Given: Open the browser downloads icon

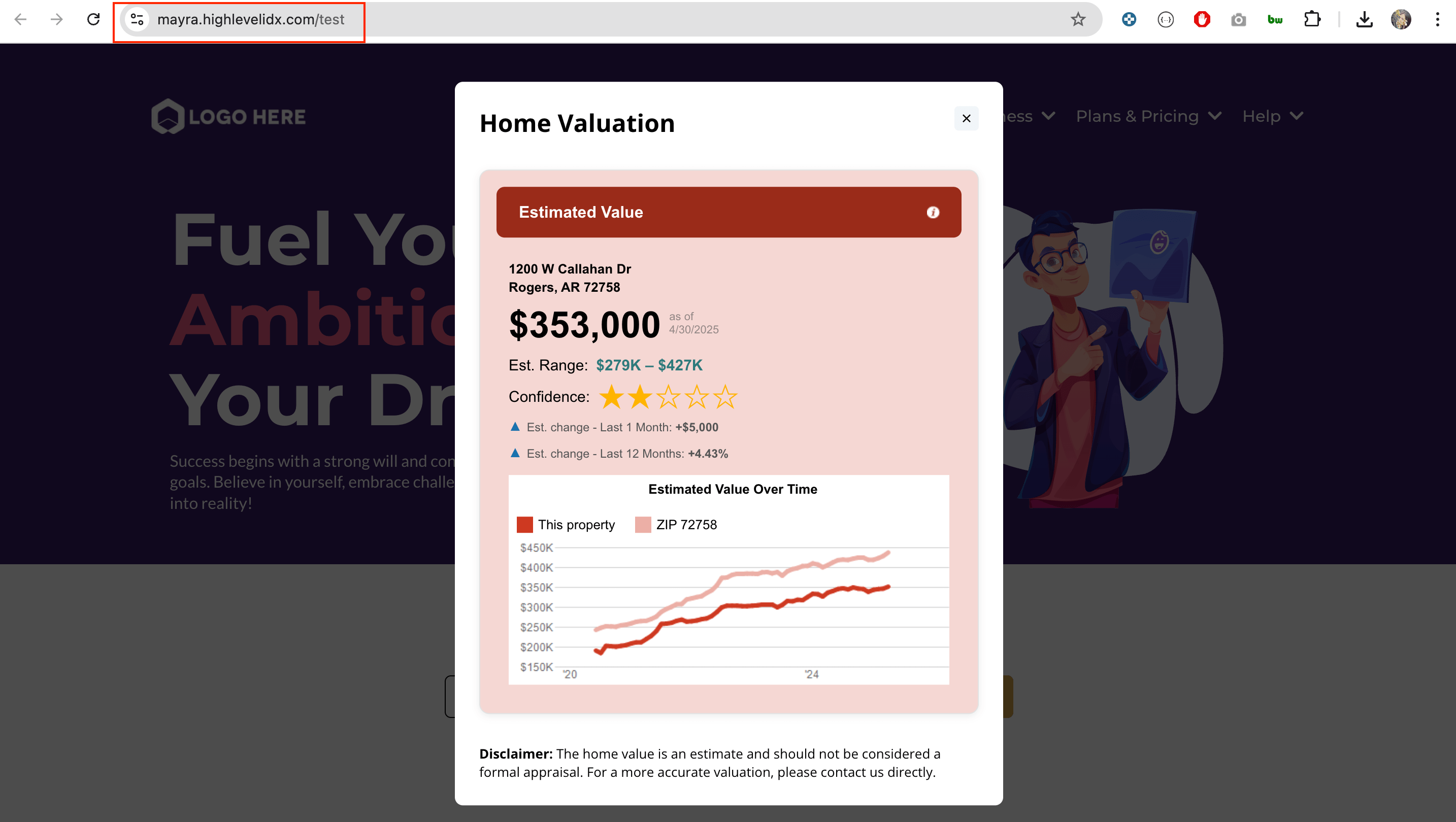Looking at the screenshot, I should pos(1364,19).
